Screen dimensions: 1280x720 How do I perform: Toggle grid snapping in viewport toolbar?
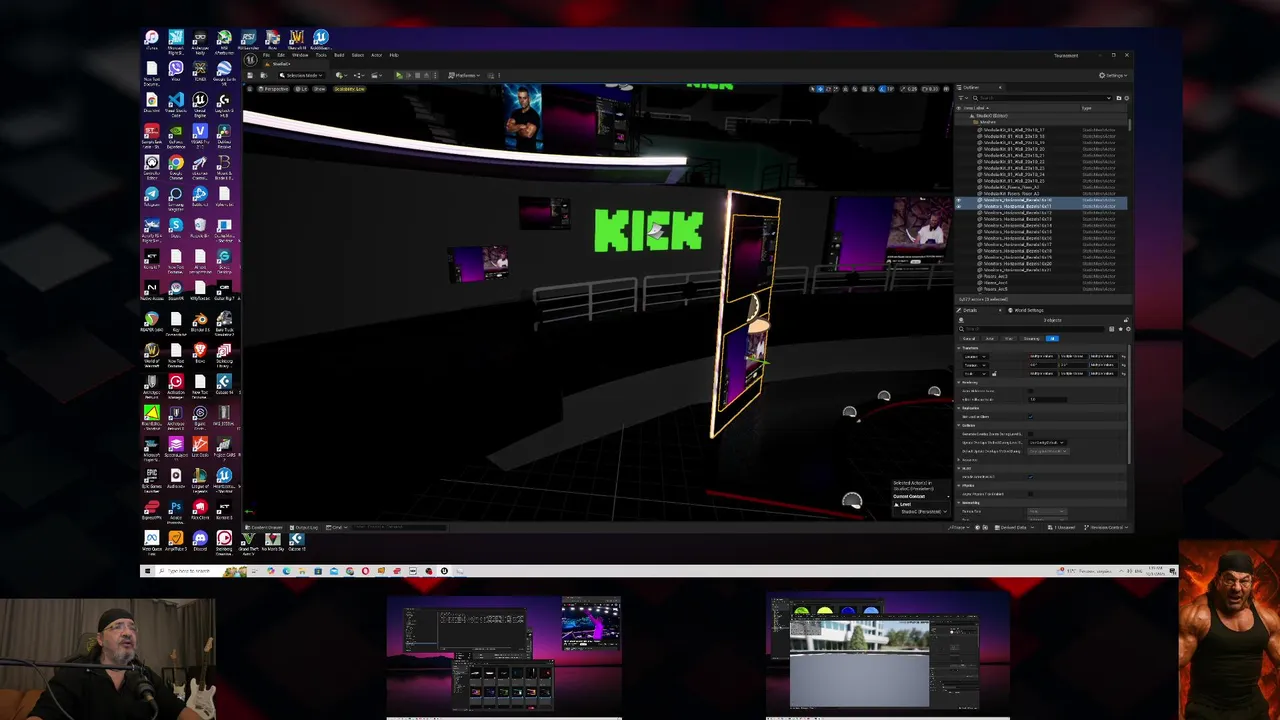(x=865, y=89)
